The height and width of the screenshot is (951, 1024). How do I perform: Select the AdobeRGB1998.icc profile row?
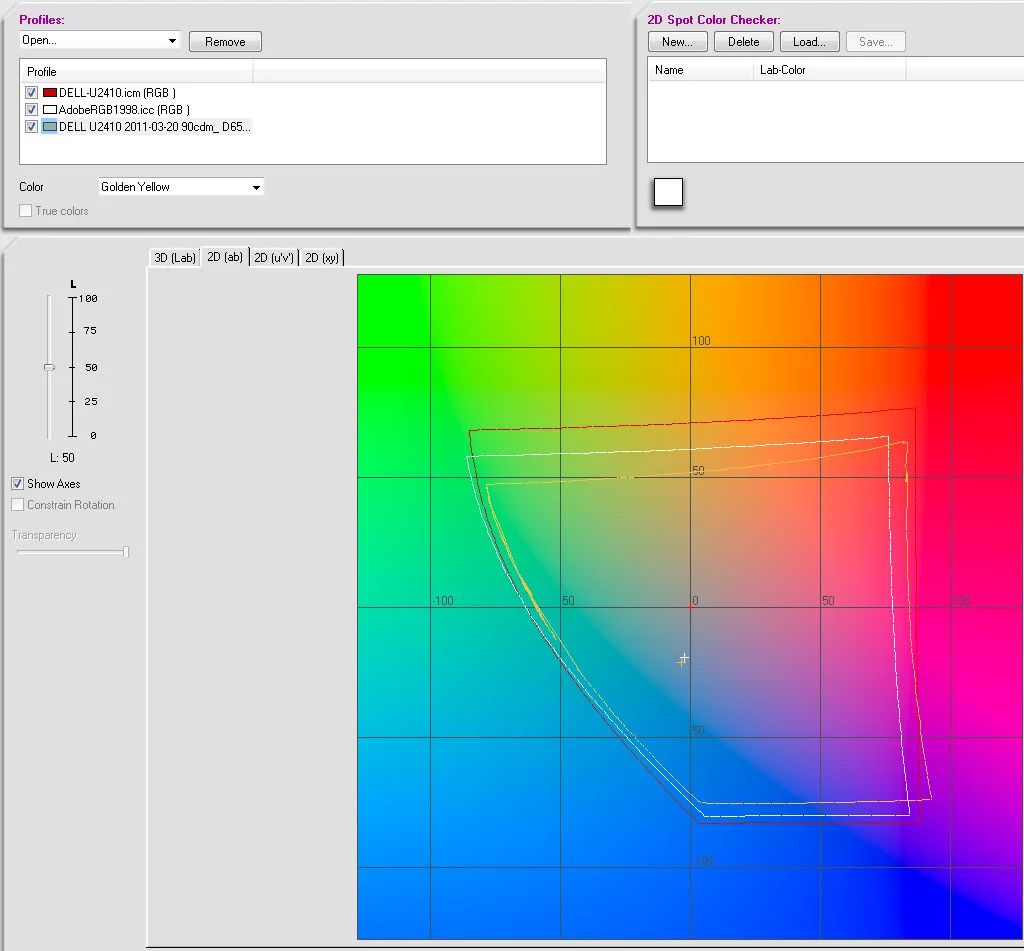click(x=124, y=110)
